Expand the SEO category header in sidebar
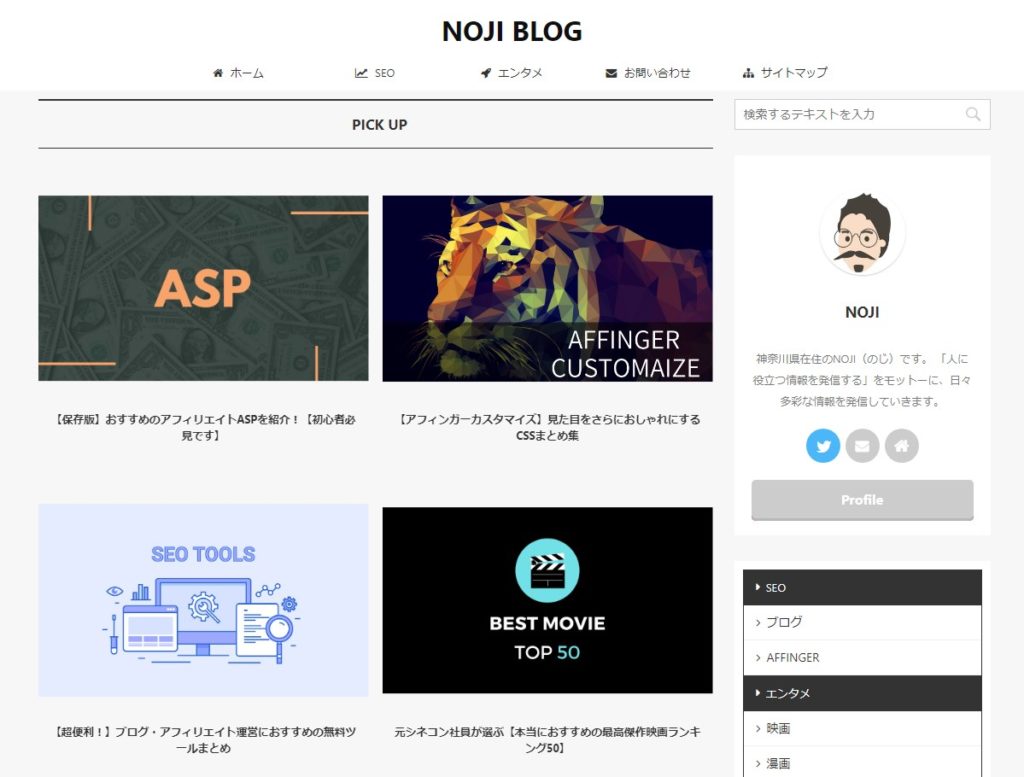Screen dimensions: 1024x777 pos(862,588)
